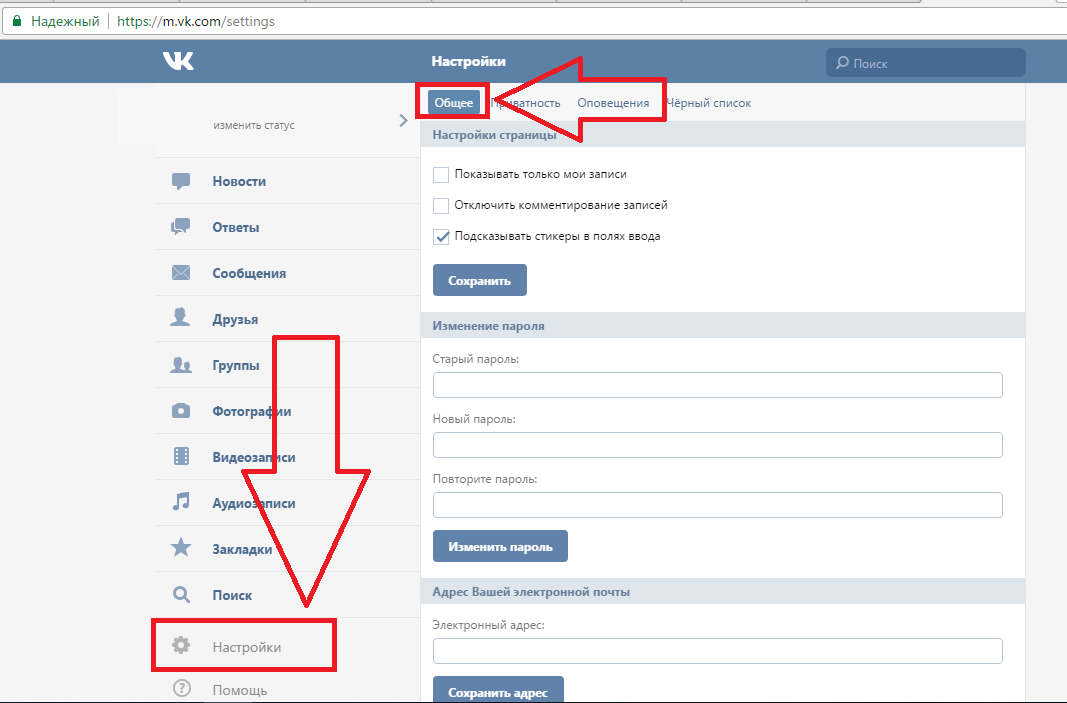
Task: Click the Сохранить адрес button
Action: [x=498, y=690]
